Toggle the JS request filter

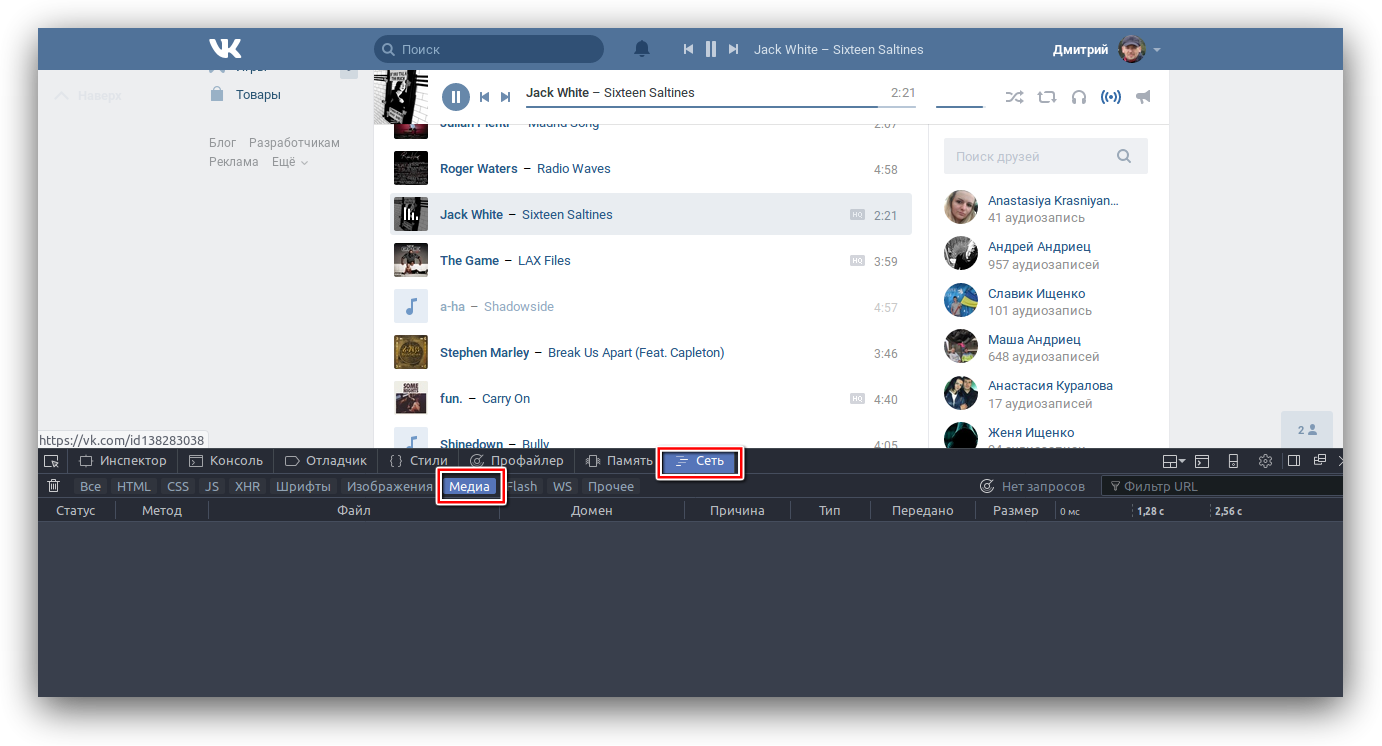click(211, 486)
